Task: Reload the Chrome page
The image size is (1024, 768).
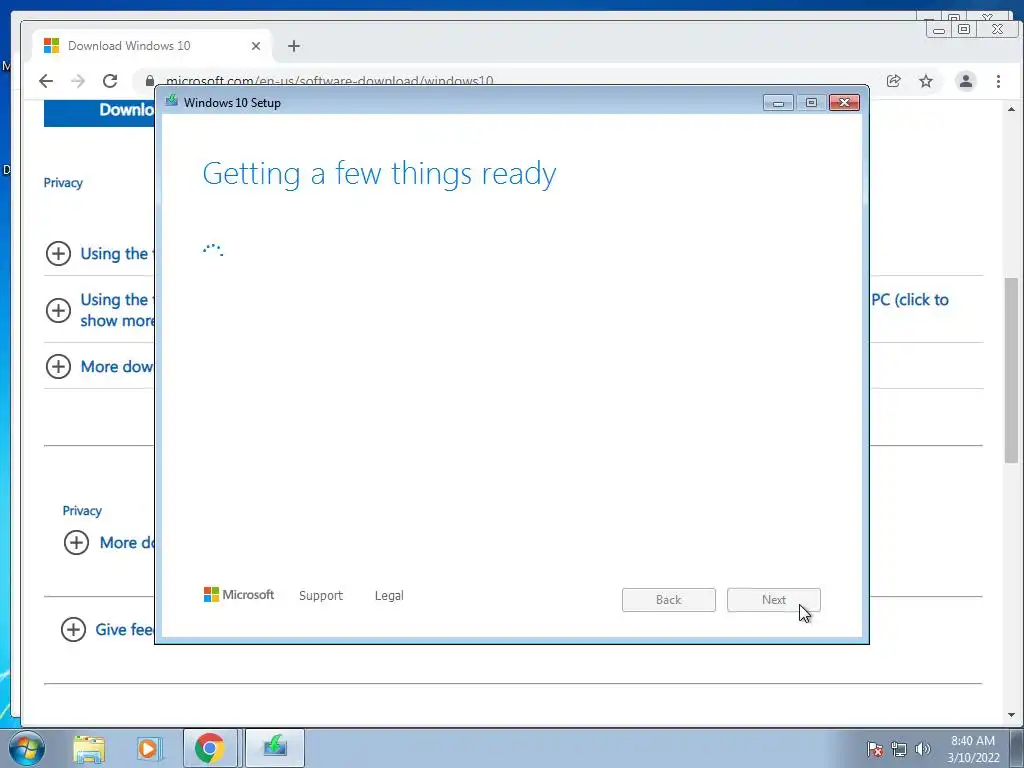Action: tap(110, 81)
